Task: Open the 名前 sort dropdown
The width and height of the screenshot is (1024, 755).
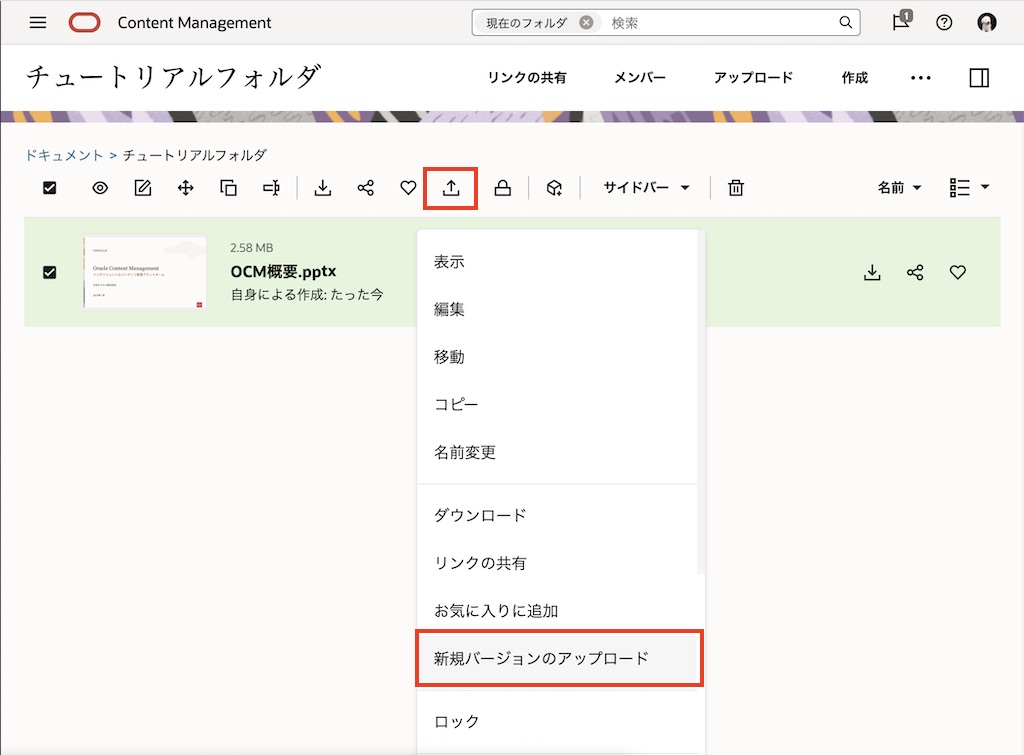Action: pos(897,187)
